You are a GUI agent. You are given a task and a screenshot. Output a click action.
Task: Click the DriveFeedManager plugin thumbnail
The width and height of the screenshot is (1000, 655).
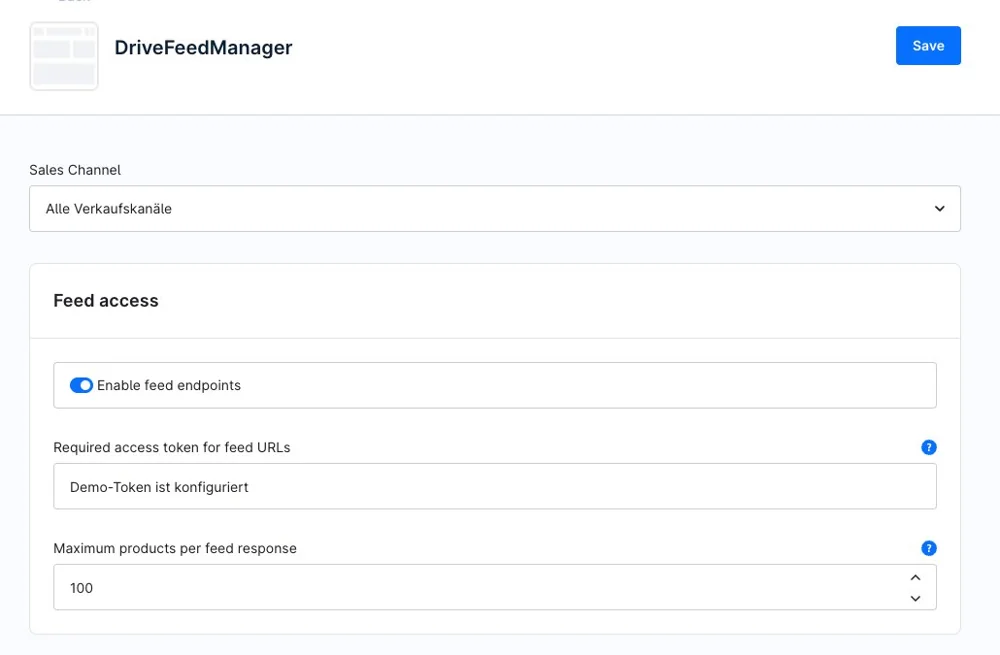[64, 56]
